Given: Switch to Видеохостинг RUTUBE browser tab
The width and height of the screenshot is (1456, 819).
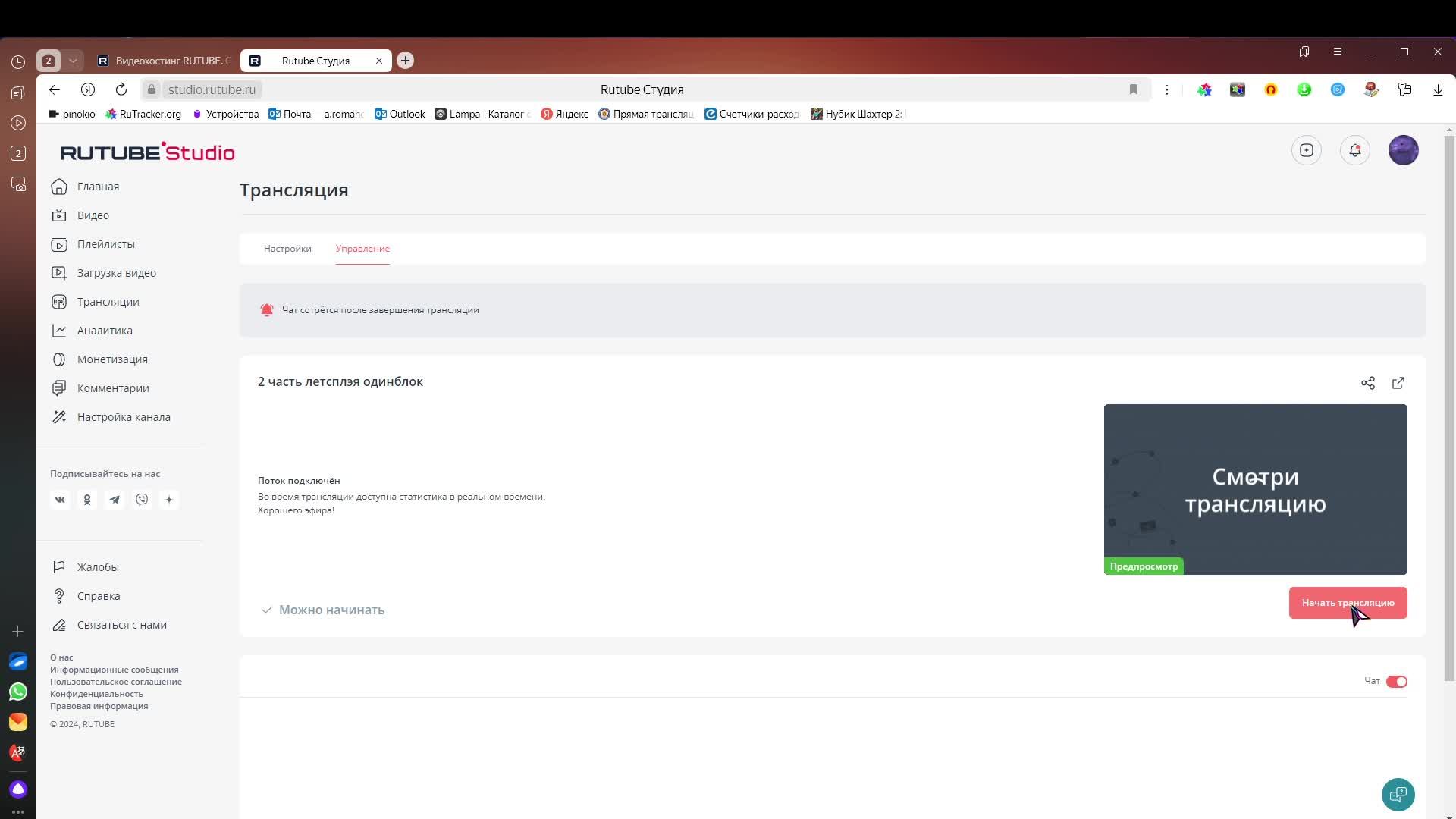Looking at the screenshot, I should tap(164, 61).
